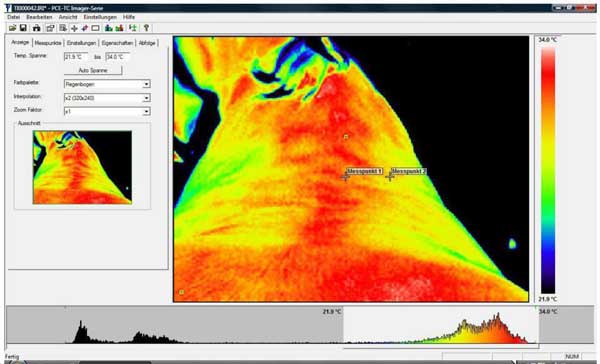Click the save floppy disk icon
The width and height of the screenshot is (600, 364).
23,28
